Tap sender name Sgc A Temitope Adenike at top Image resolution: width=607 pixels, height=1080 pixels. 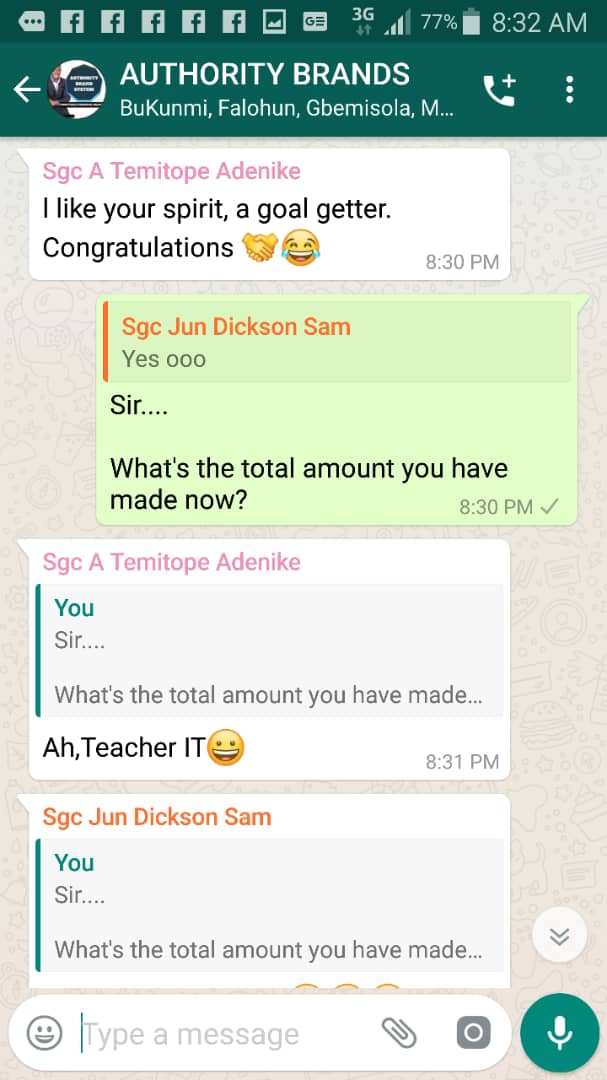tap(172, 171)
